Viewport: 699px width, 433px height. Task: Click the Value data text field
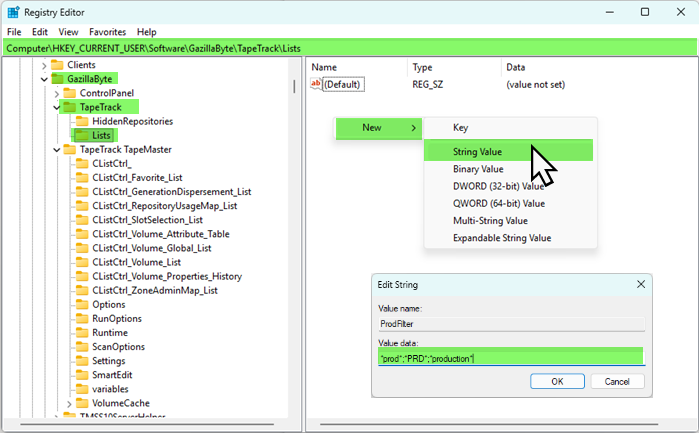tap(510, 358)
